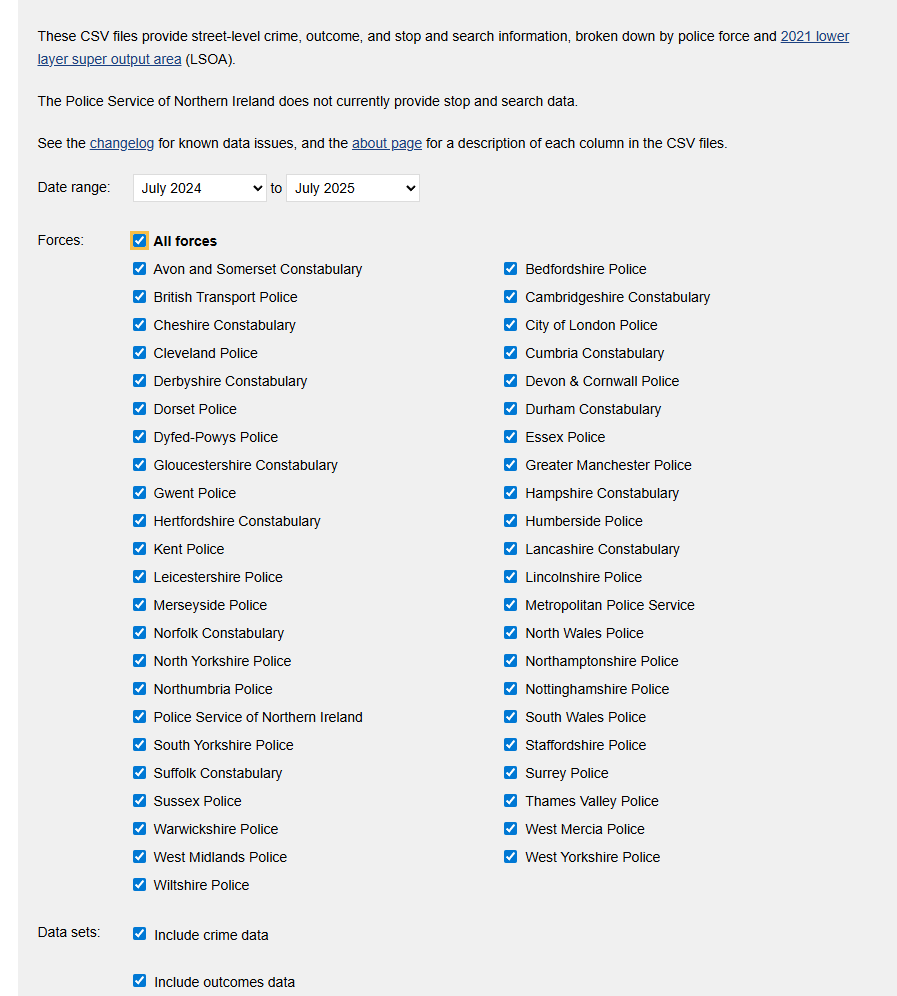Toggle the Wiltshire Police checkbox
897x996 pixels.
[x=139, y=885]
